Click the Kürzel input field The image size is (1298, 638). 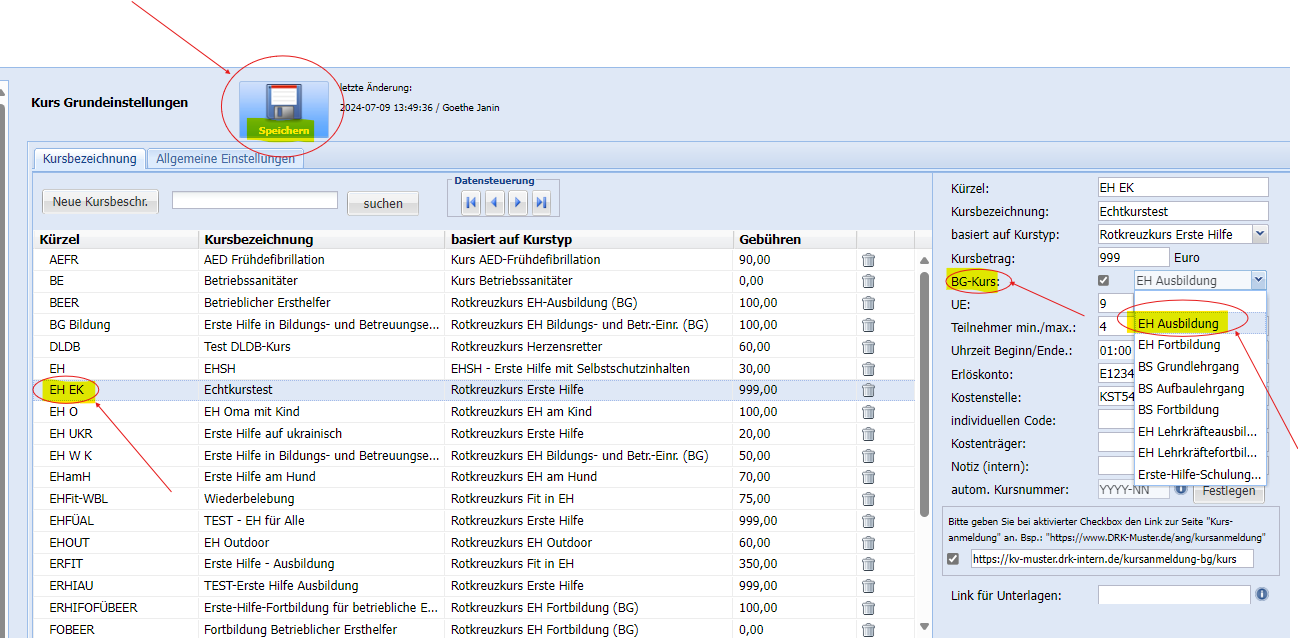coord(1182,187)
